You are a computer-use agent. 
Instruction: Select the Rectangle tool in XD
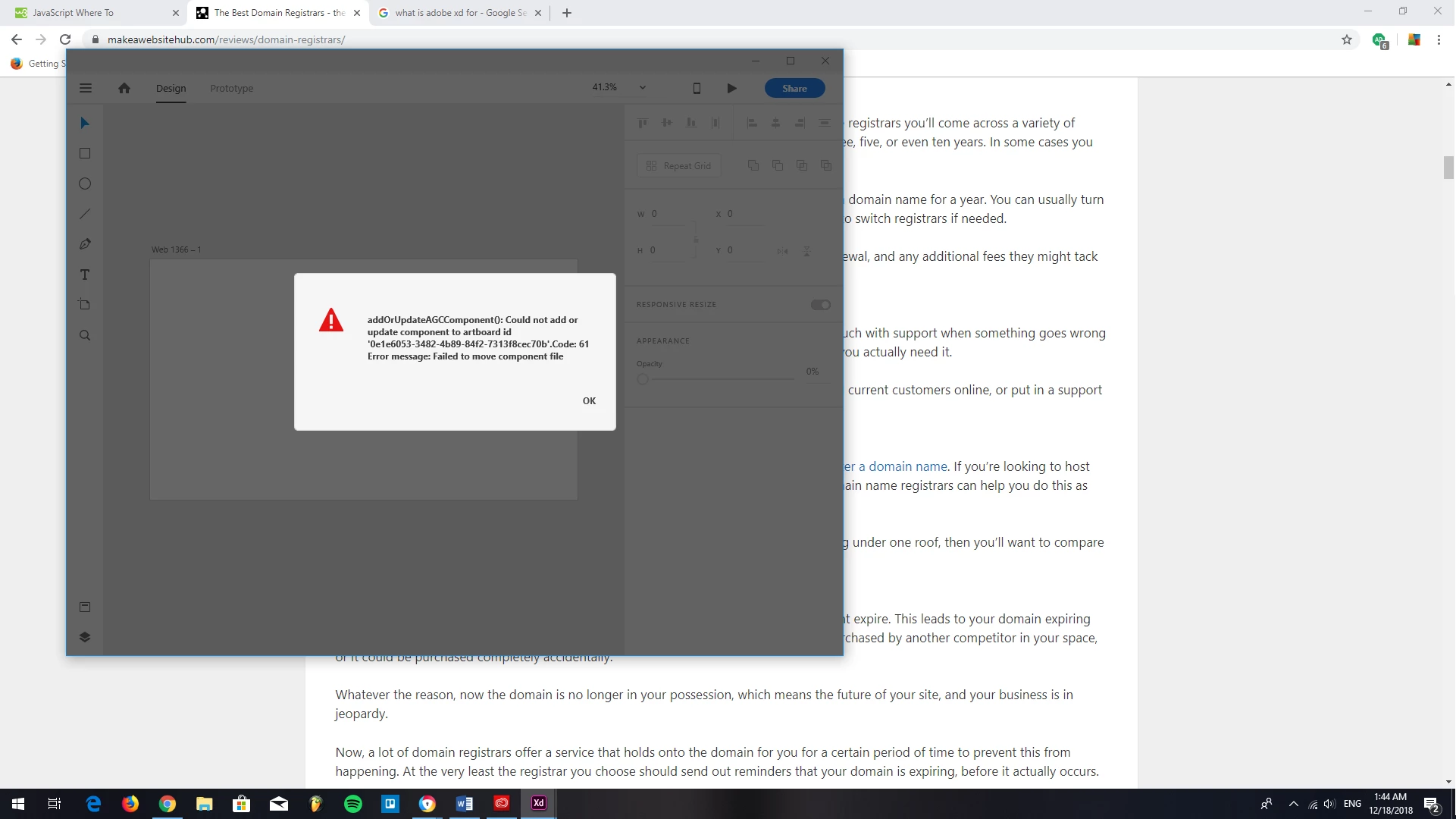85,153
